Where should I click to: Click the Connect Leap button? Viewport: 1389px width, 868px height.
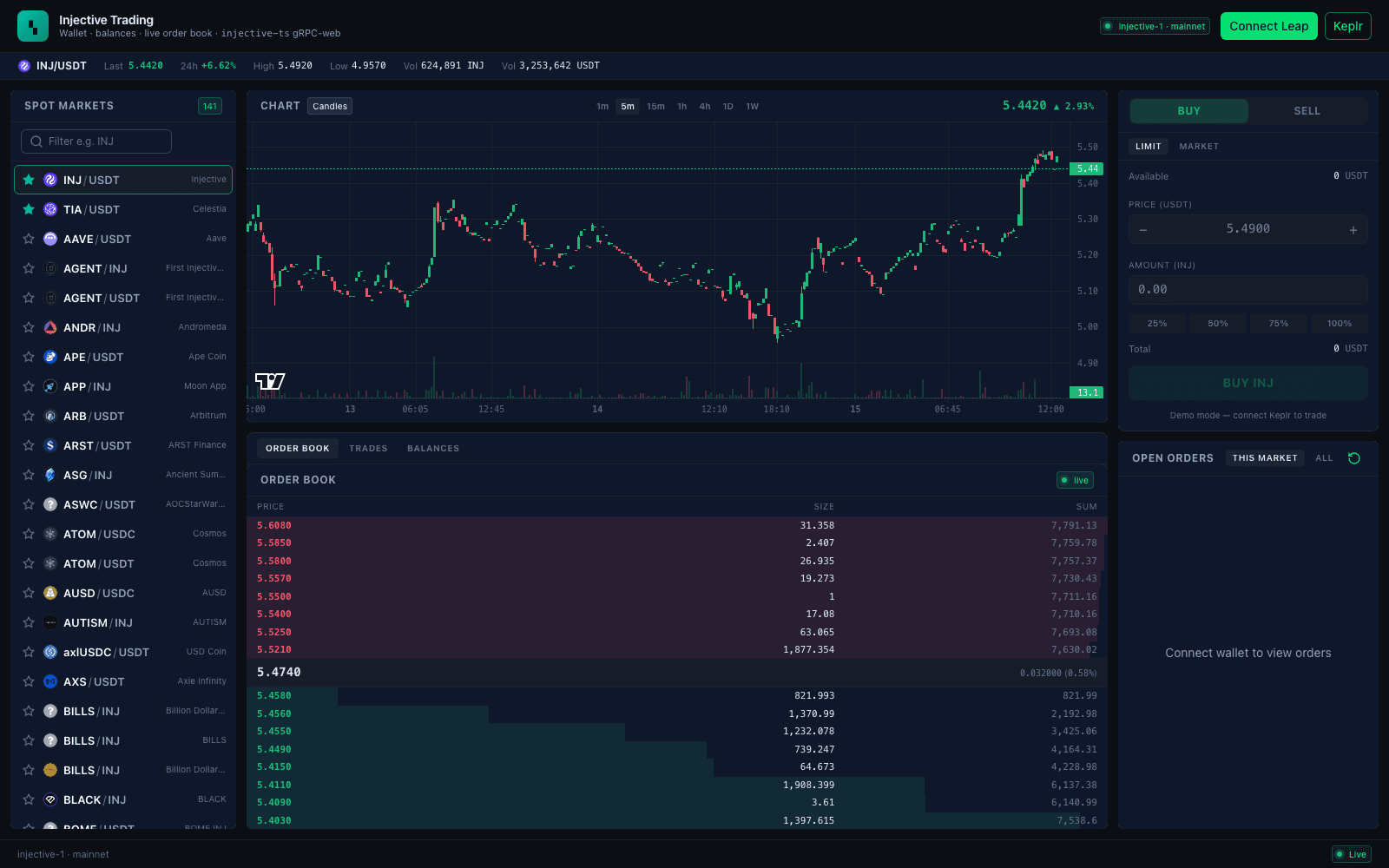tap(1269, 26)
